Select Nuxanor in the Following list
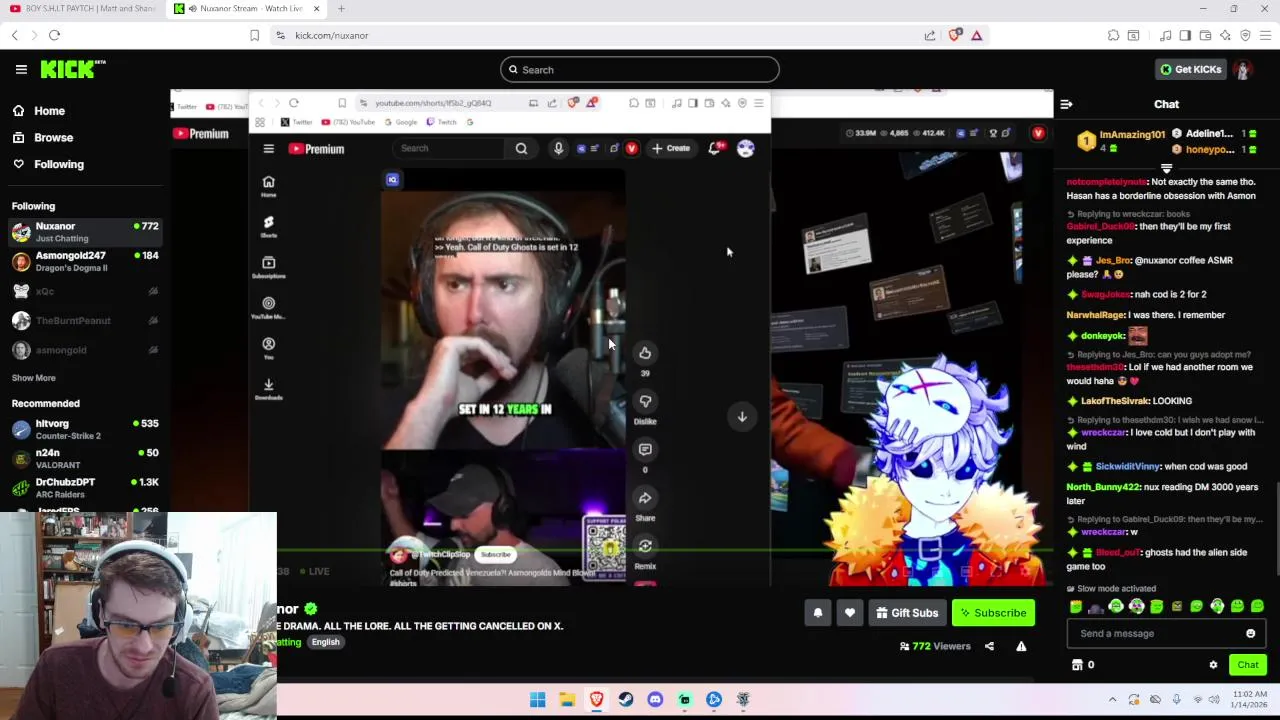 [85, 232]
